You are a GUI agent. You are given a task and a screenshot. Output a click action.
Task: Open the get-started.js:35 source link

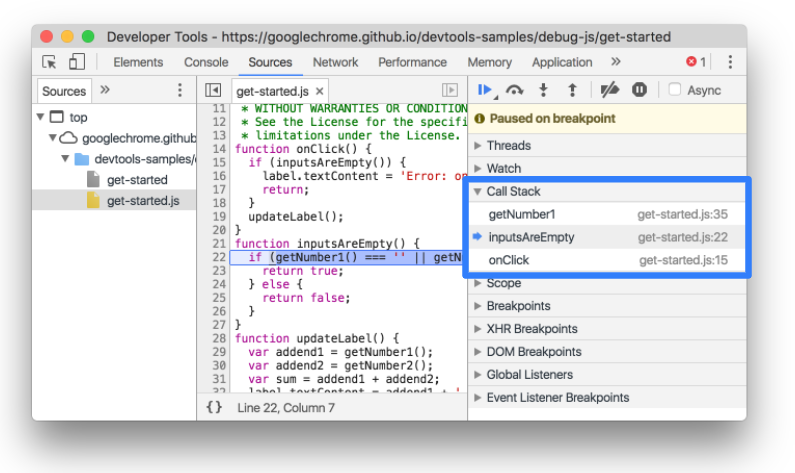(682, 214)
